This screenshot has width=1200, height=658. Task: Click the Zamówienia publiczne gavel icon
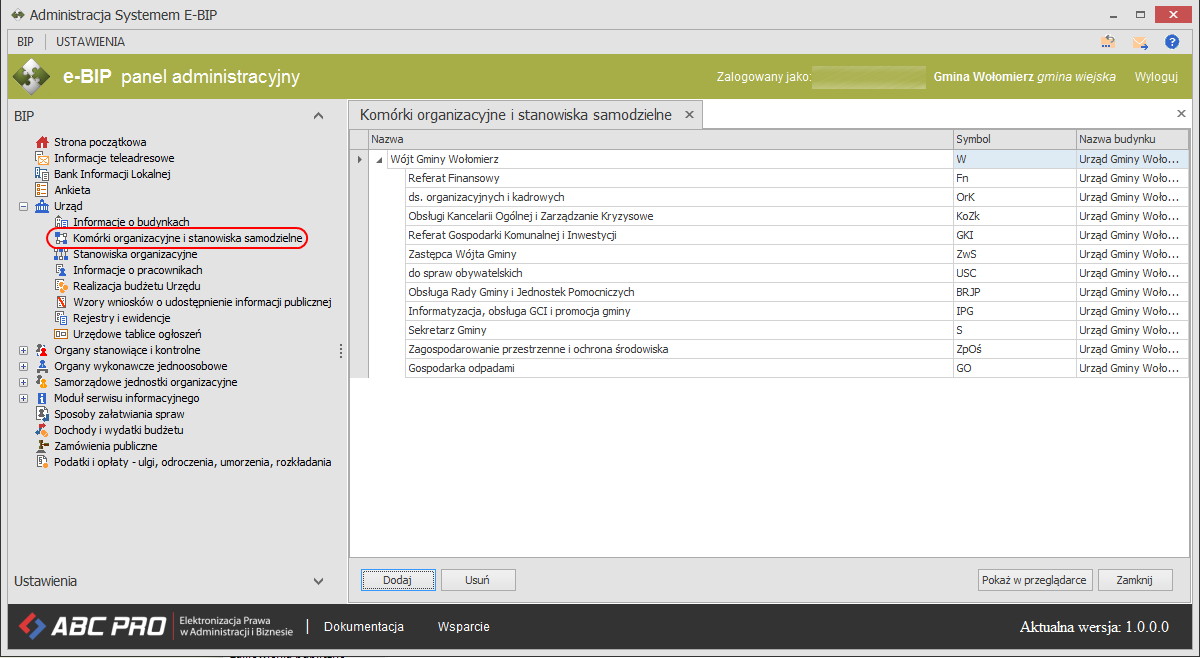tap(42, 446)
